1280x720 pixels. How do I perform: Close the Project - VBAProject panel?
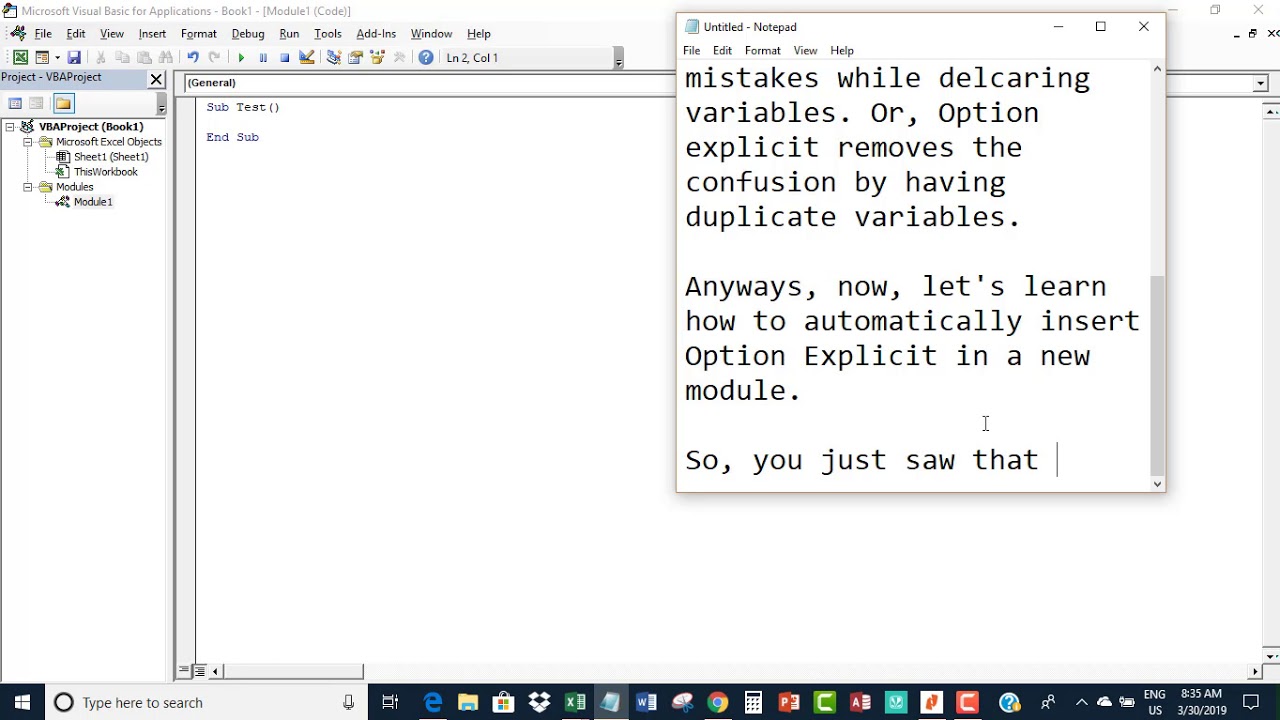coord(156,78)
